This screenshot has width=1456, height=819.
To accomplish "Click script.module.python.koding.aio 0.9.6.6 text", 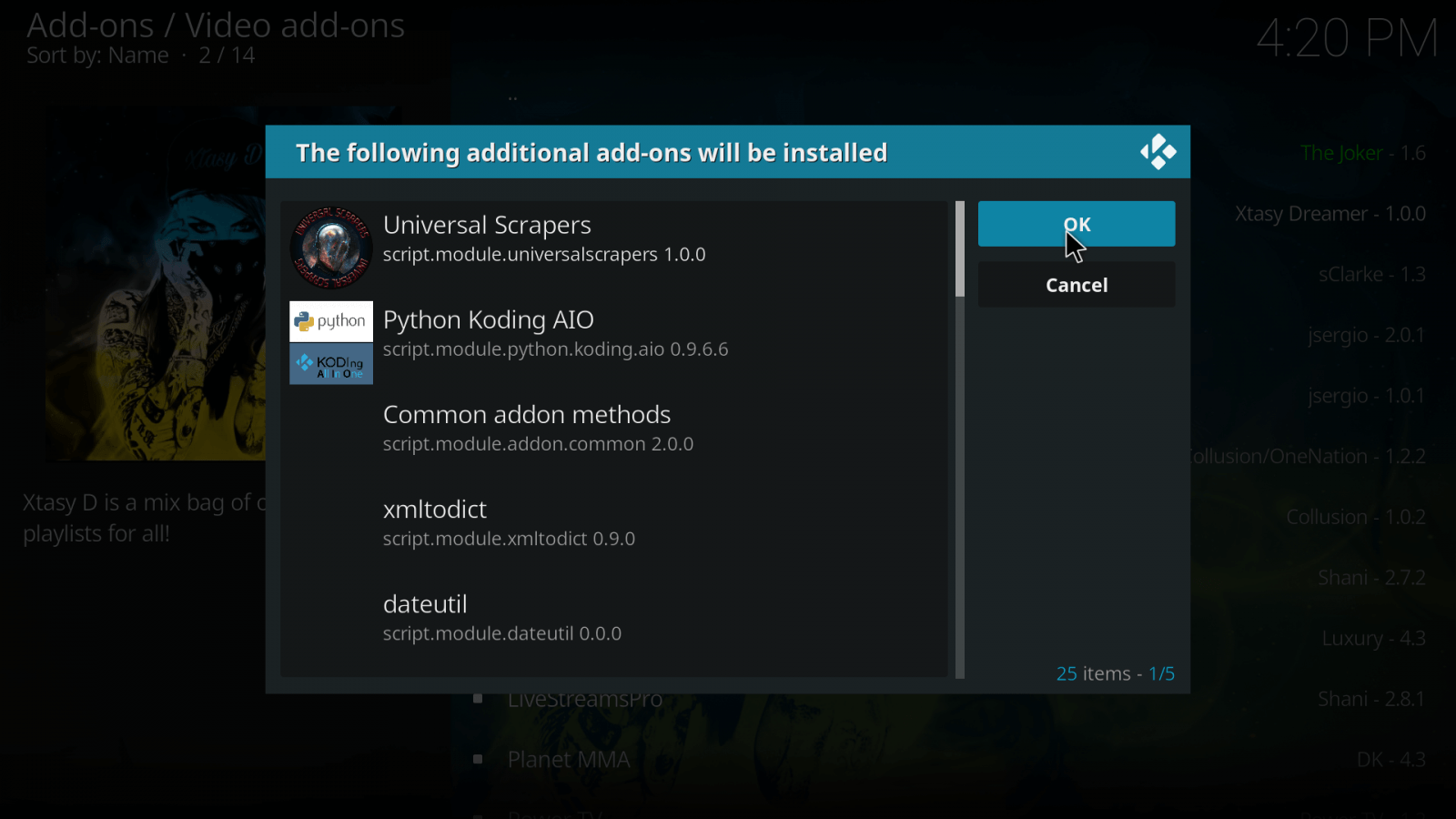I will click(555, 349).
